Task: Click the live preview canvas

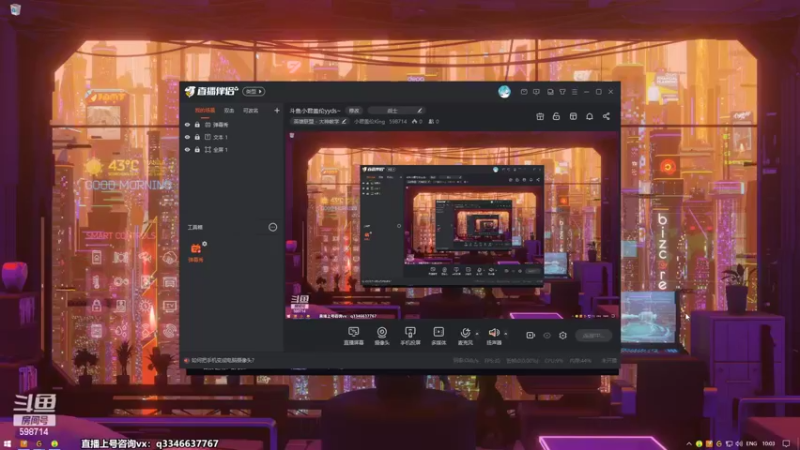Action: pos(451,226)
